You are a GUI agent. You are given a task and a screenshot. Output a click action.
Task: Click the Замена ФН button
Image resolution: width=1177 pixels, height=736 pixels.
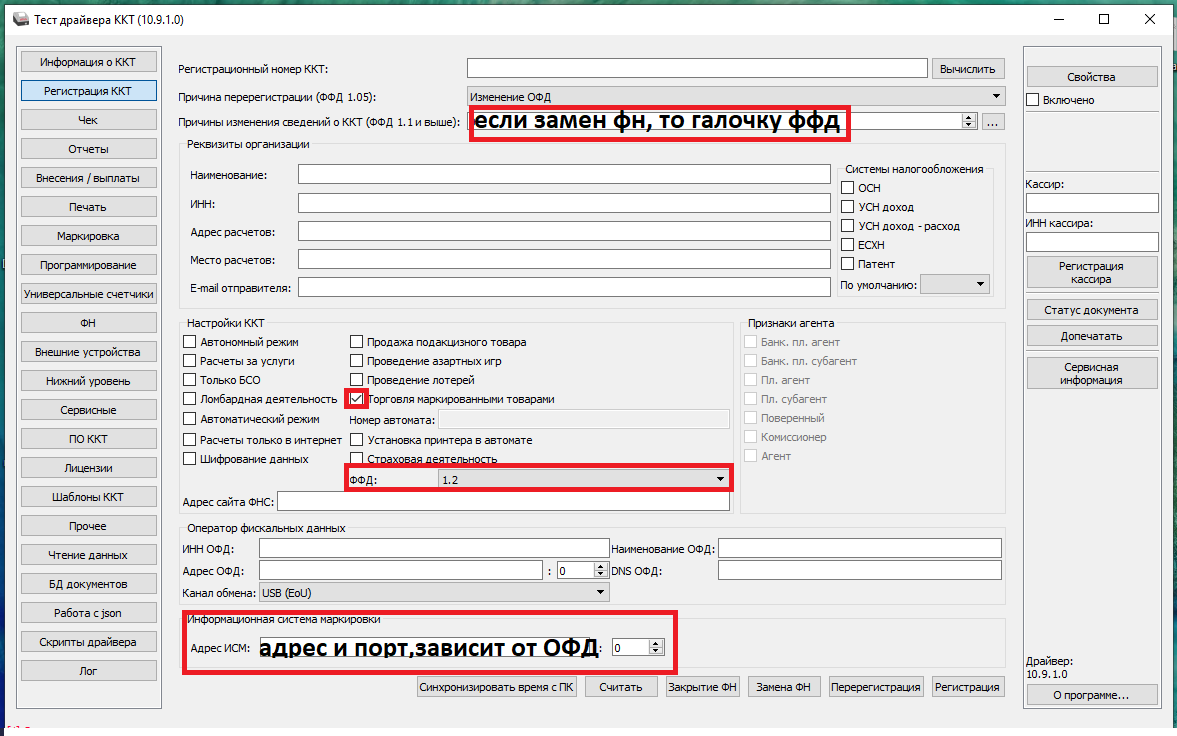tap(784, 686)
